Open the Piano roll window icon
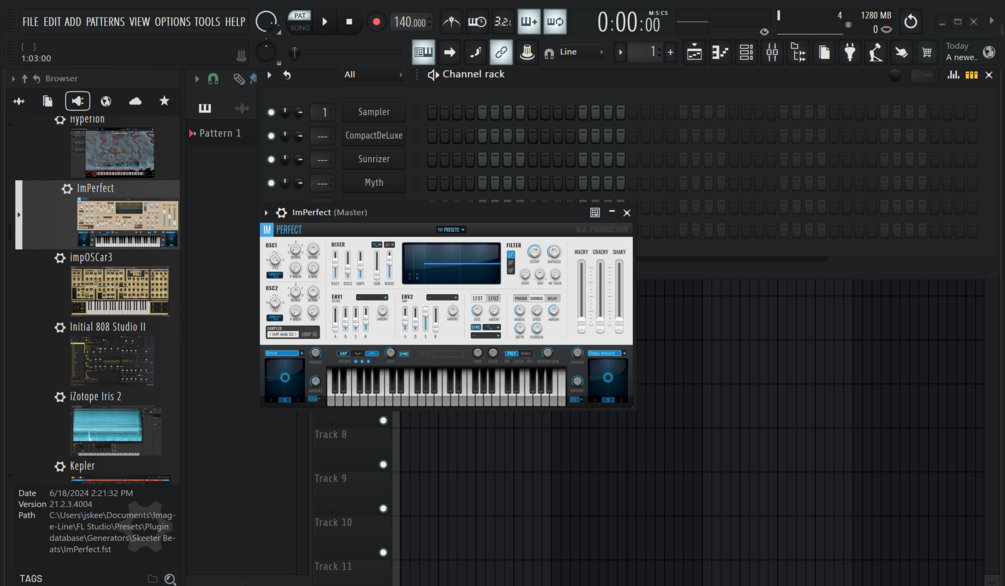The height and width of the screenshot is (586, 1005). [x=720, y=53]
